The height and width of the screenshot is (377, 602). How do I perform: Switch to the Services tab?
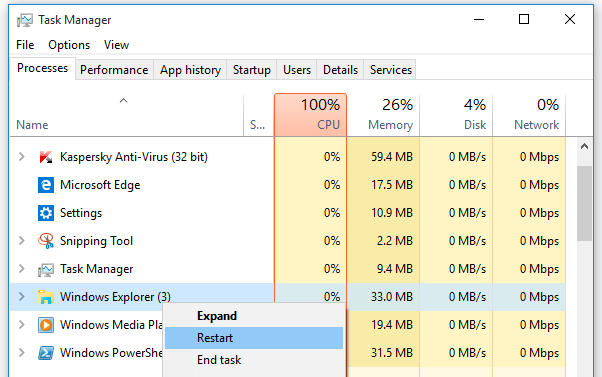[390, 70]
